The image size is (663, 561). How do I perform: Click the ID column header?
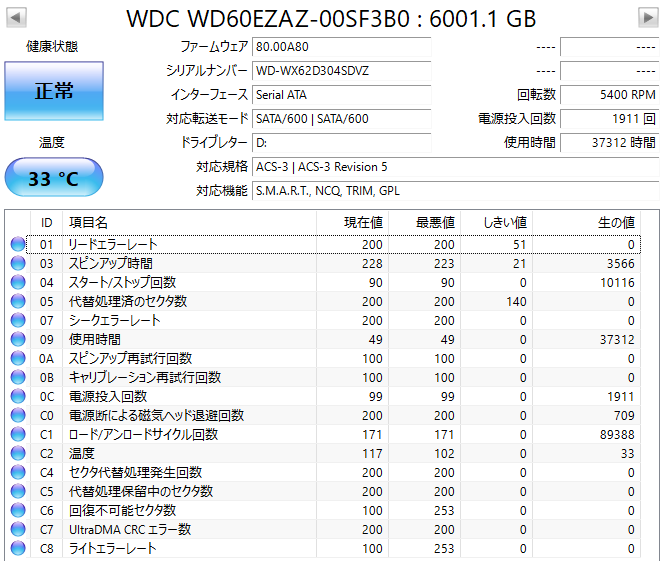click(x=47, y=222)
